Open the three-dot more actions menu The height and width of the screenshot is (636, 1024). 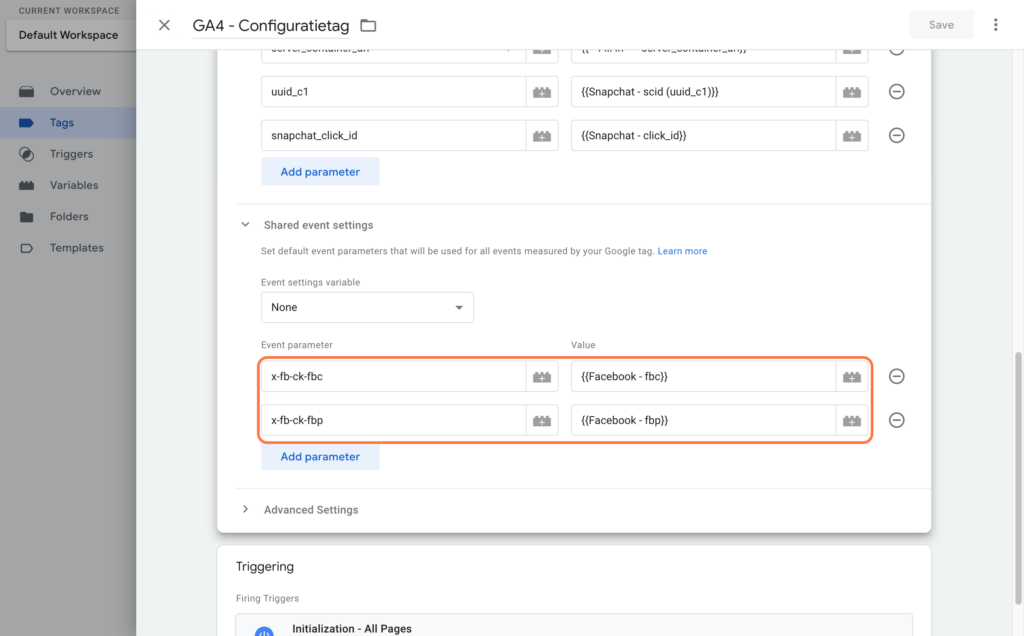click(995, 25)
